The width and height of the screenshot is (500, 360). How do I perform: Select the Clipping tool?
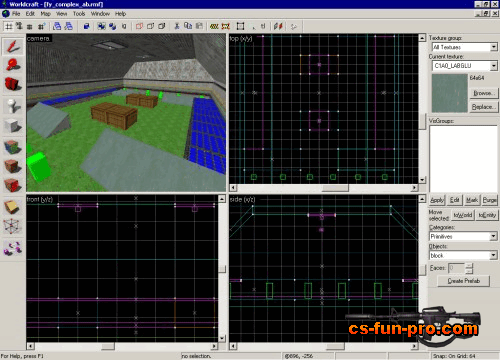[x=13, y=207]
